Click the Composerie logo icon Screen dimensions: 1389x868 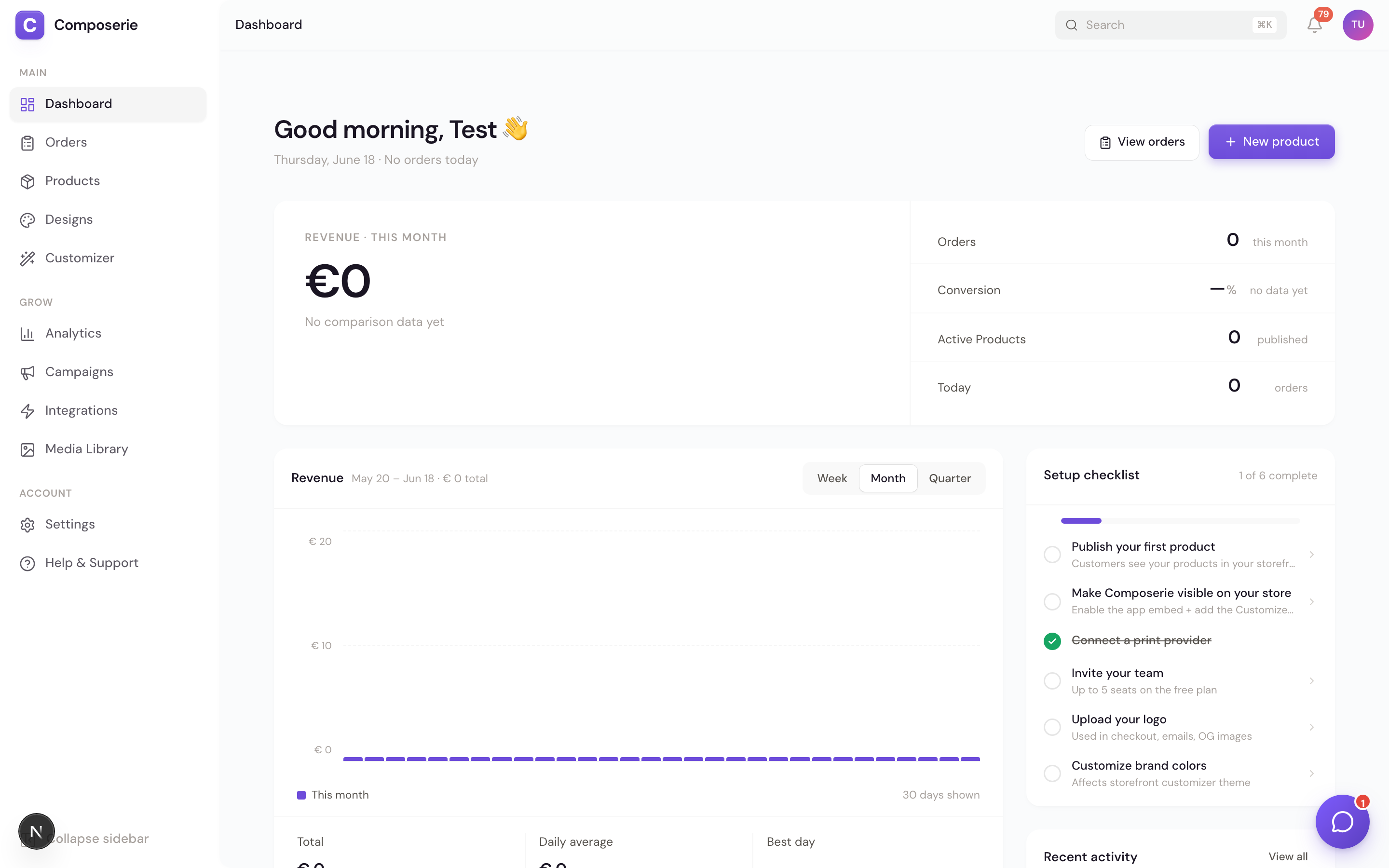[30, 25]
